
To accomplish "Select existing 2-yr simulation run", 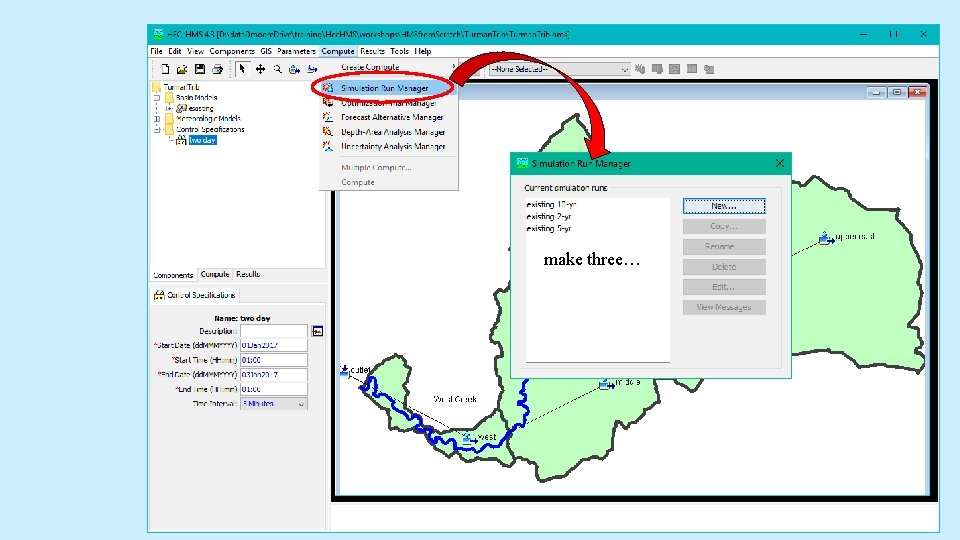I will (549, 216).
